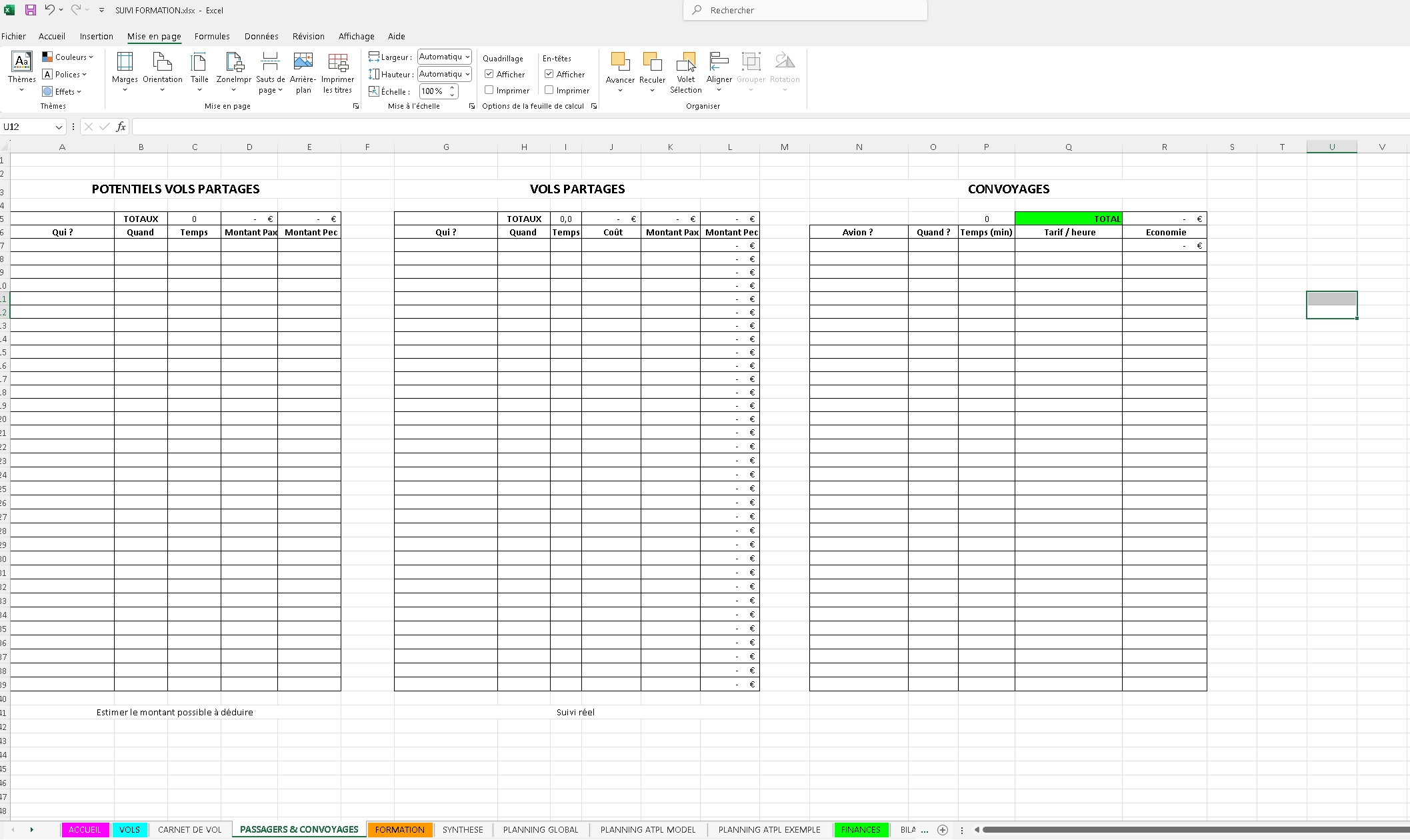The height and width of the screenshot is (840, 1410).
Task: Uncheck En-têtes Afficher checkbox
Action: (x=549, y=74)
